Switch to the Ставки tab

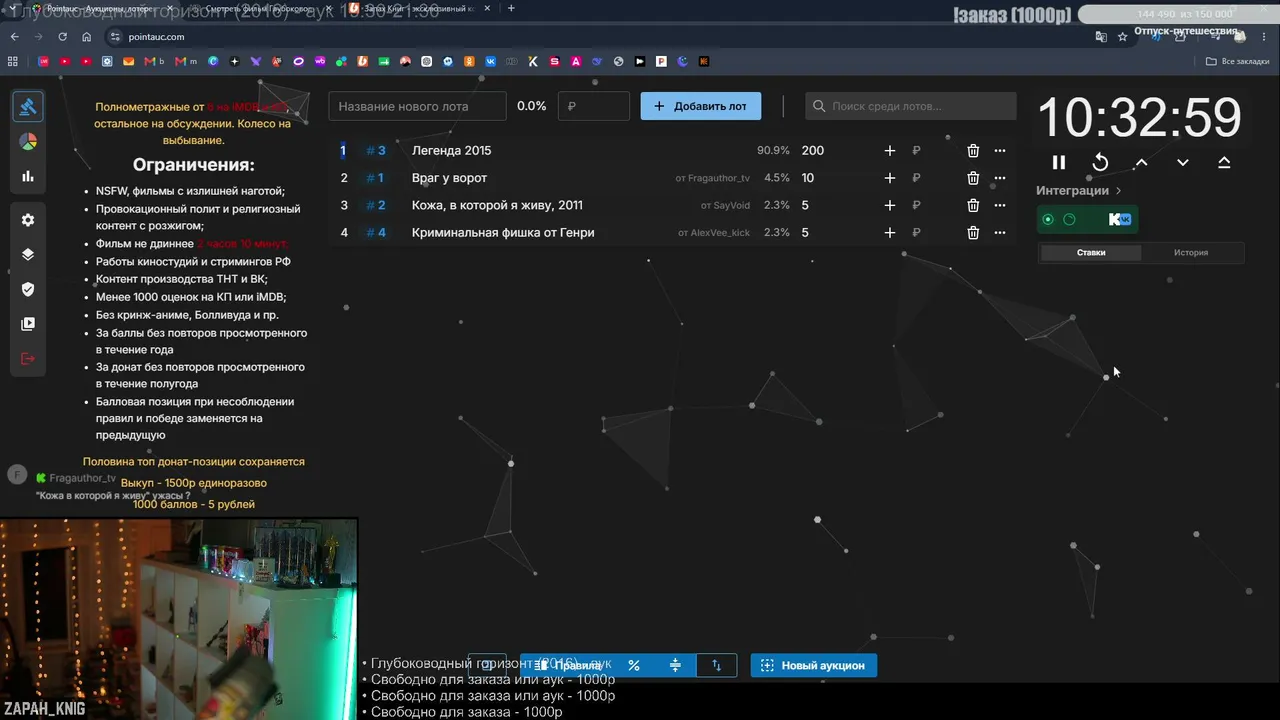pos(1091,253)
